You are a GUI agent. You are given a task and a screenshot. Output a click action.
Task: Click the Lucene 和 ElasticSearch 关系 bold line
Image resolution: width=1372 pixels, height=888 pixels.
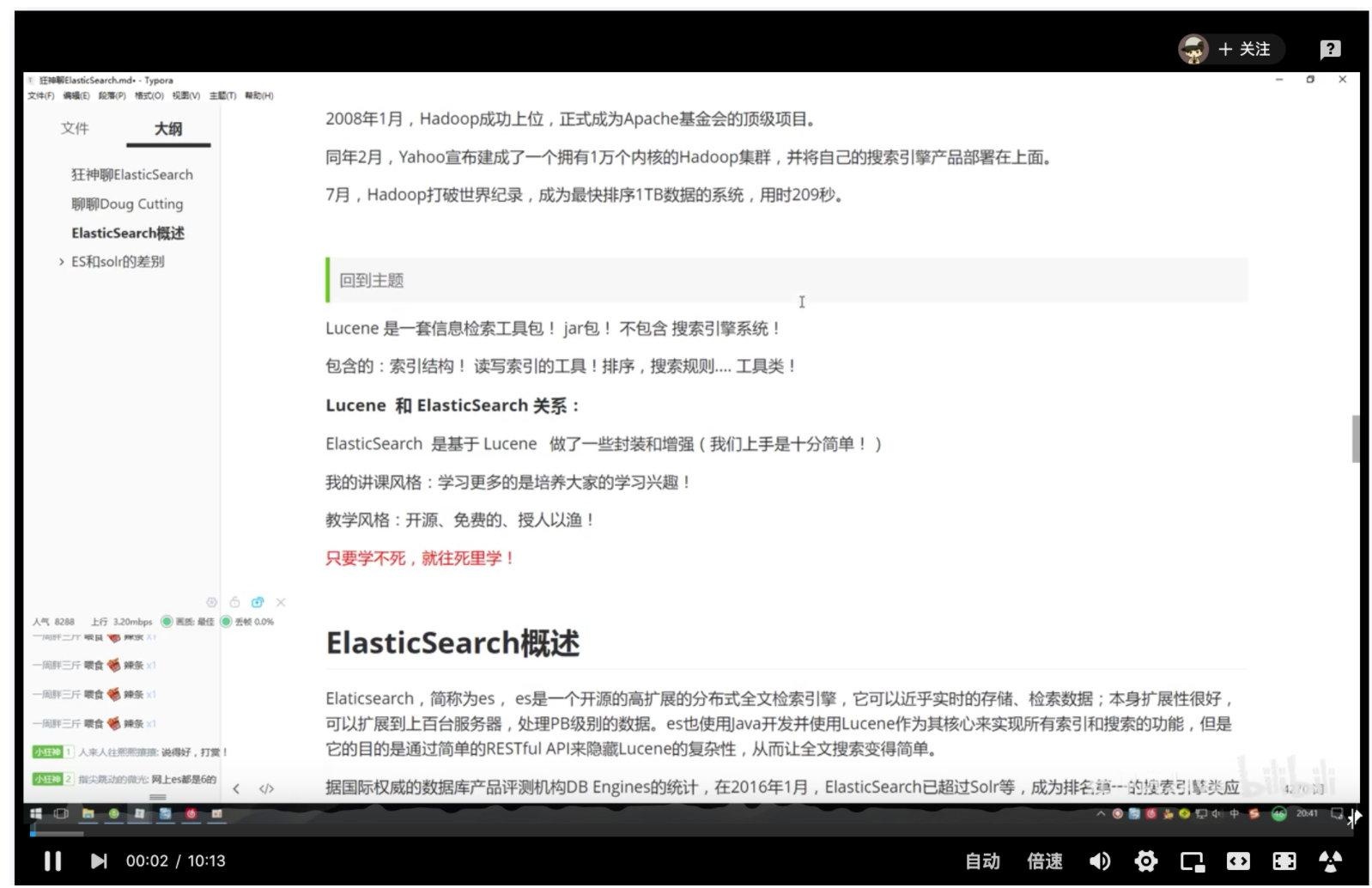pyautogui.click(x=452, y=405)
